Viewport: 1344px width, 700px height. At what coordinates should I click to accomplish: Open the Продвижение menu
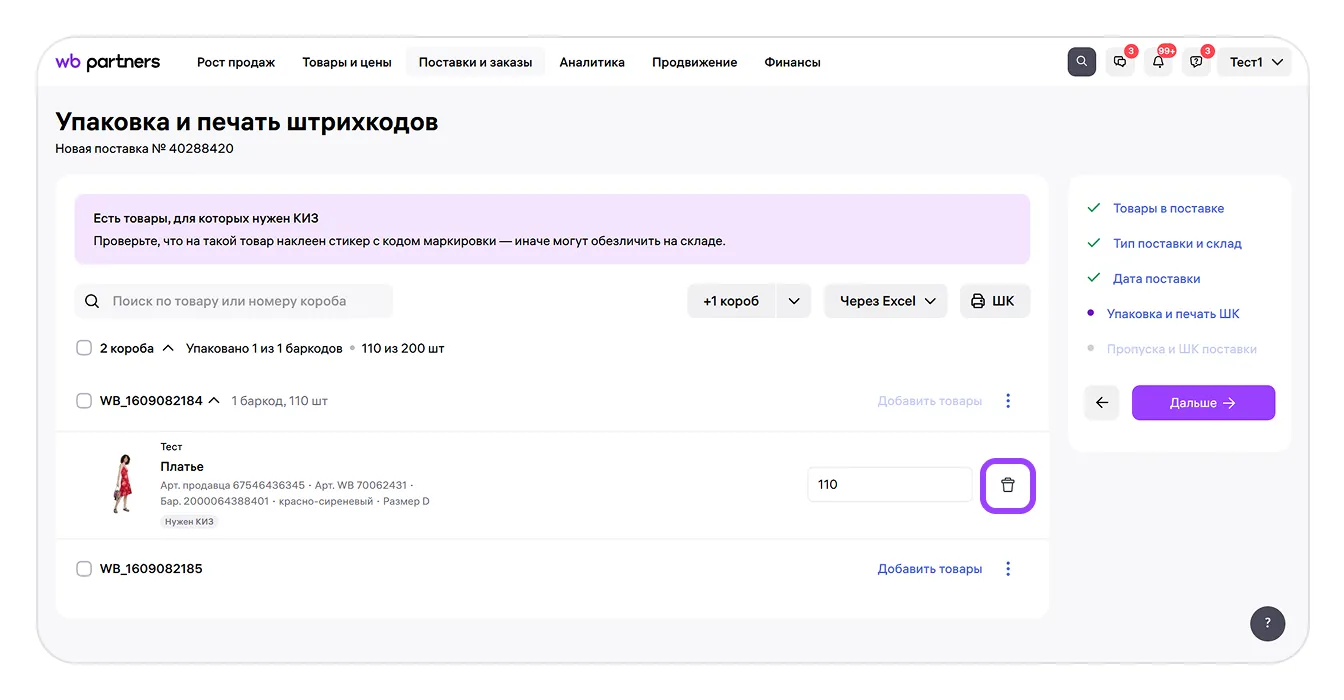(695, 62)
